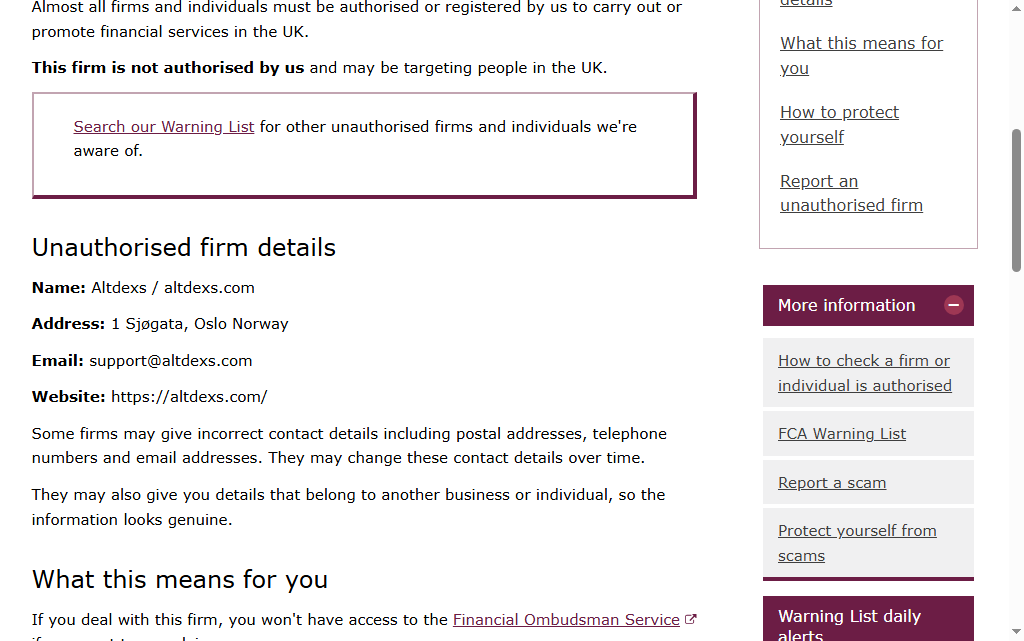The image size is (1024, 641).
Task: Click the Unauthorised firm details heading
Action: tap(184, 247)
